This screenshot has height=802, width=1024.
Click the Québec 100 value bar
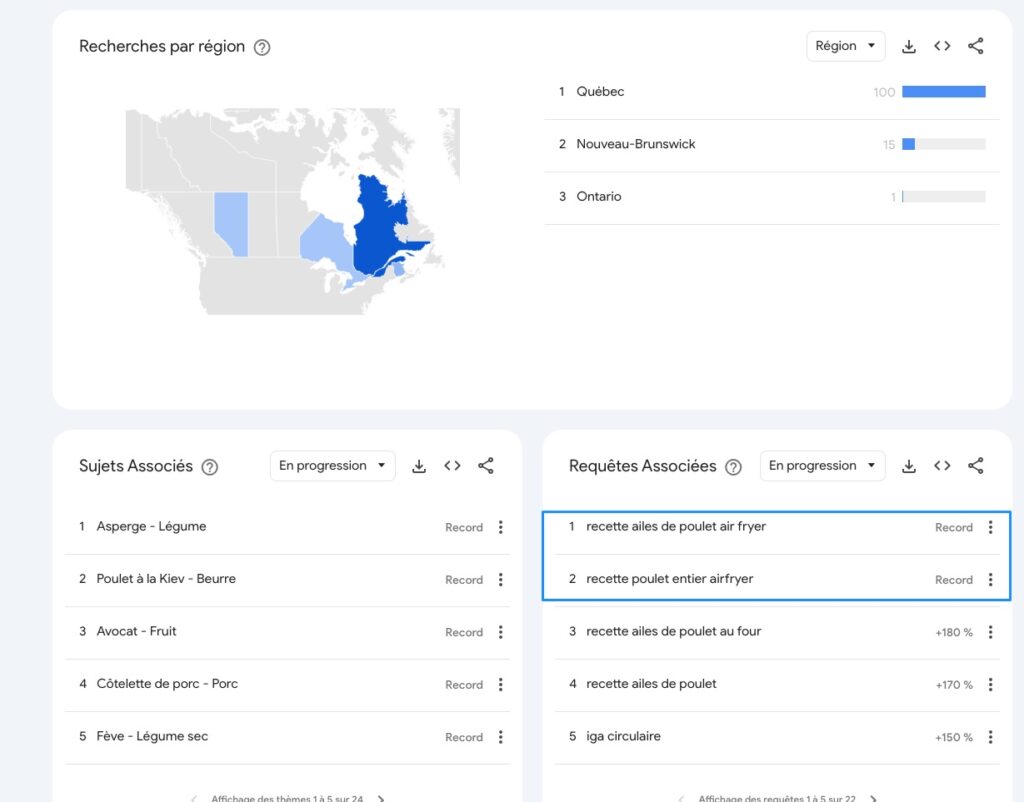coord(944,92)
